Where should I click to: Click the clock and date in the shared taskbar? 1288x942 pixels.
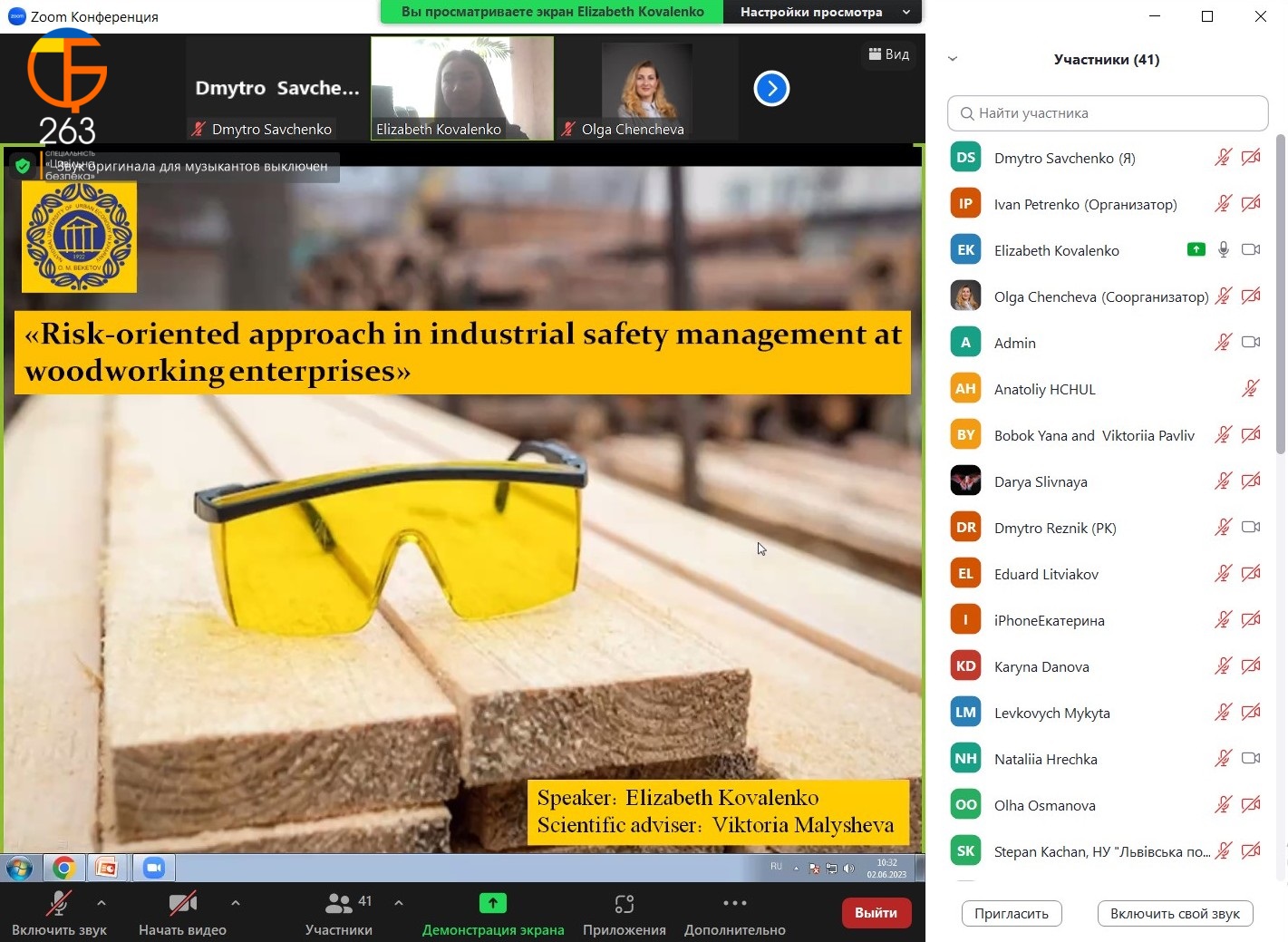tap(886, 869)
